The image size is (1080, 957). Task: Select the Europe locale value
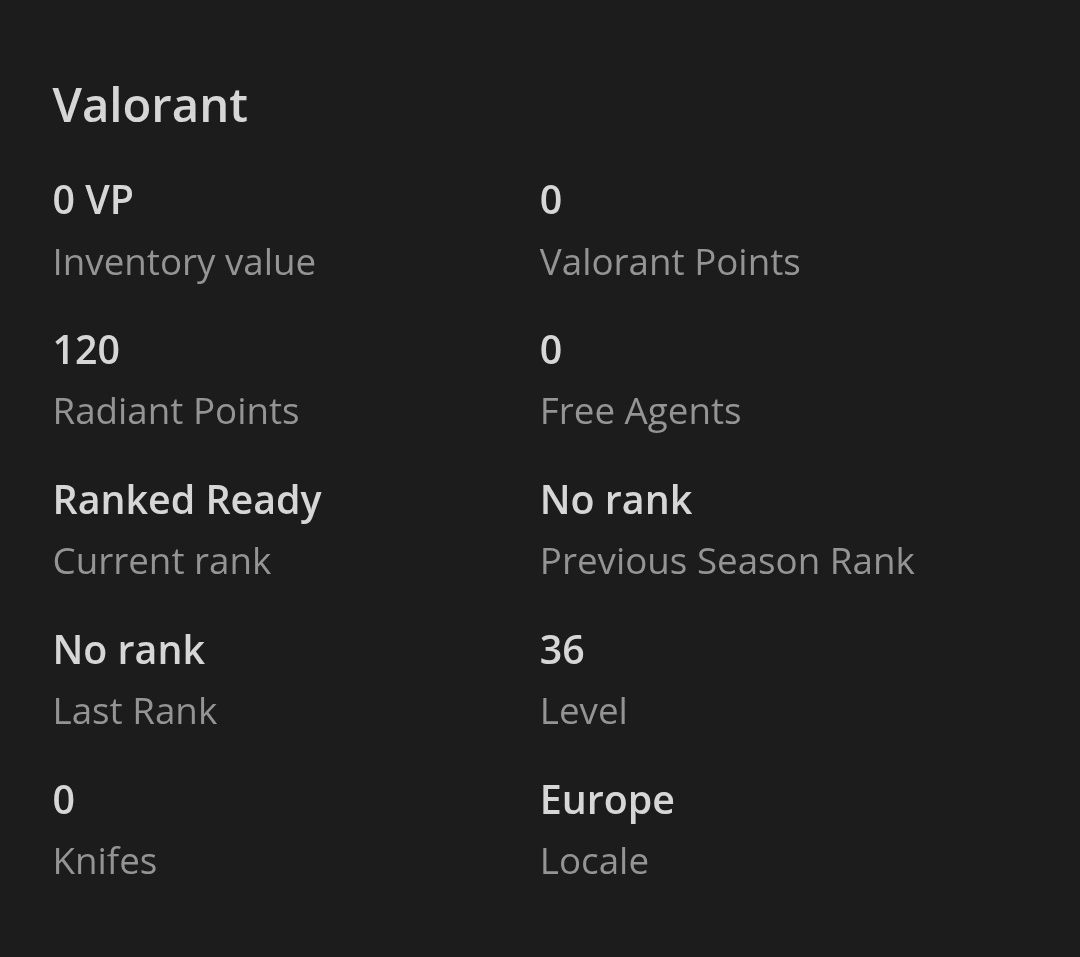tap(607, 800)
